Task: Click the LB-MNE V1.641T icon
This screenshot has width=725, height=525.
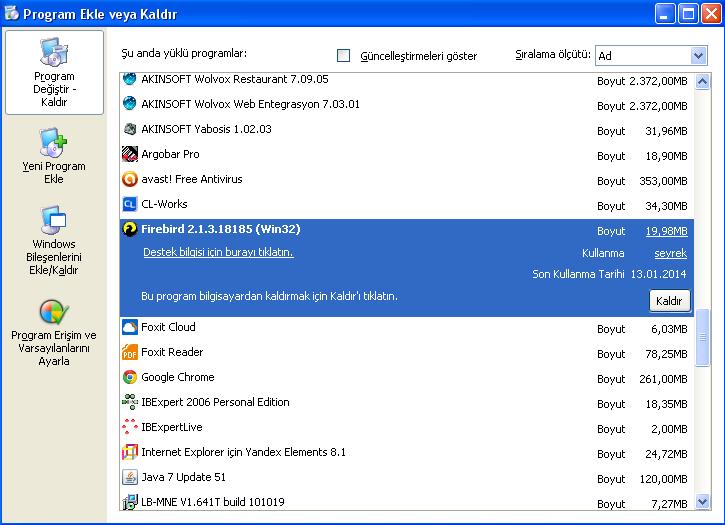Action: (x=130, y=502)
